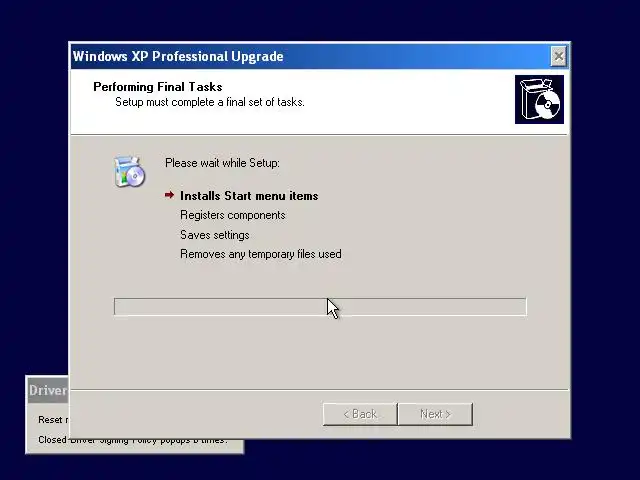Click "Setup must complete a final set of tasks."

pos(210,102)
